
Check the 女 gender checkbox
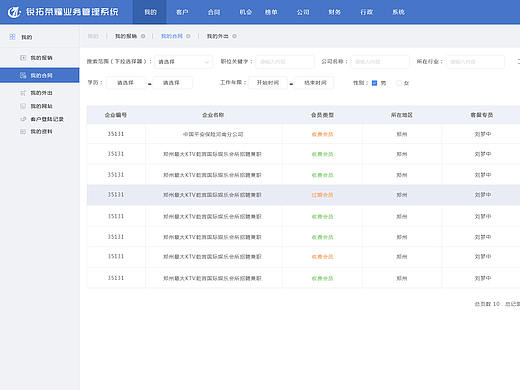pos(398,83)
